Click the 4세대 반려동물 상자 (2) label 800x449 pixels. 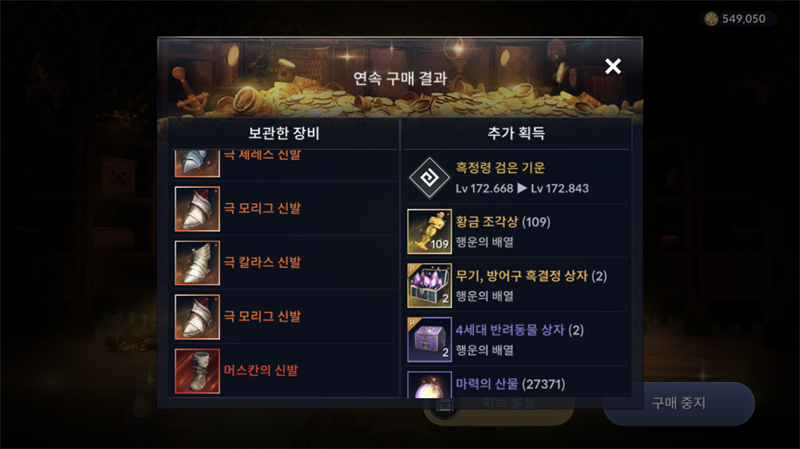(519, 330)
